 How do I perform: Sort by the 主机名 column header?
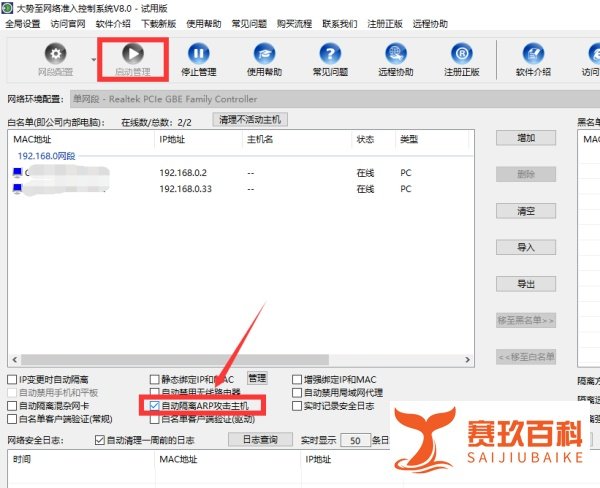tap(297, 139)
